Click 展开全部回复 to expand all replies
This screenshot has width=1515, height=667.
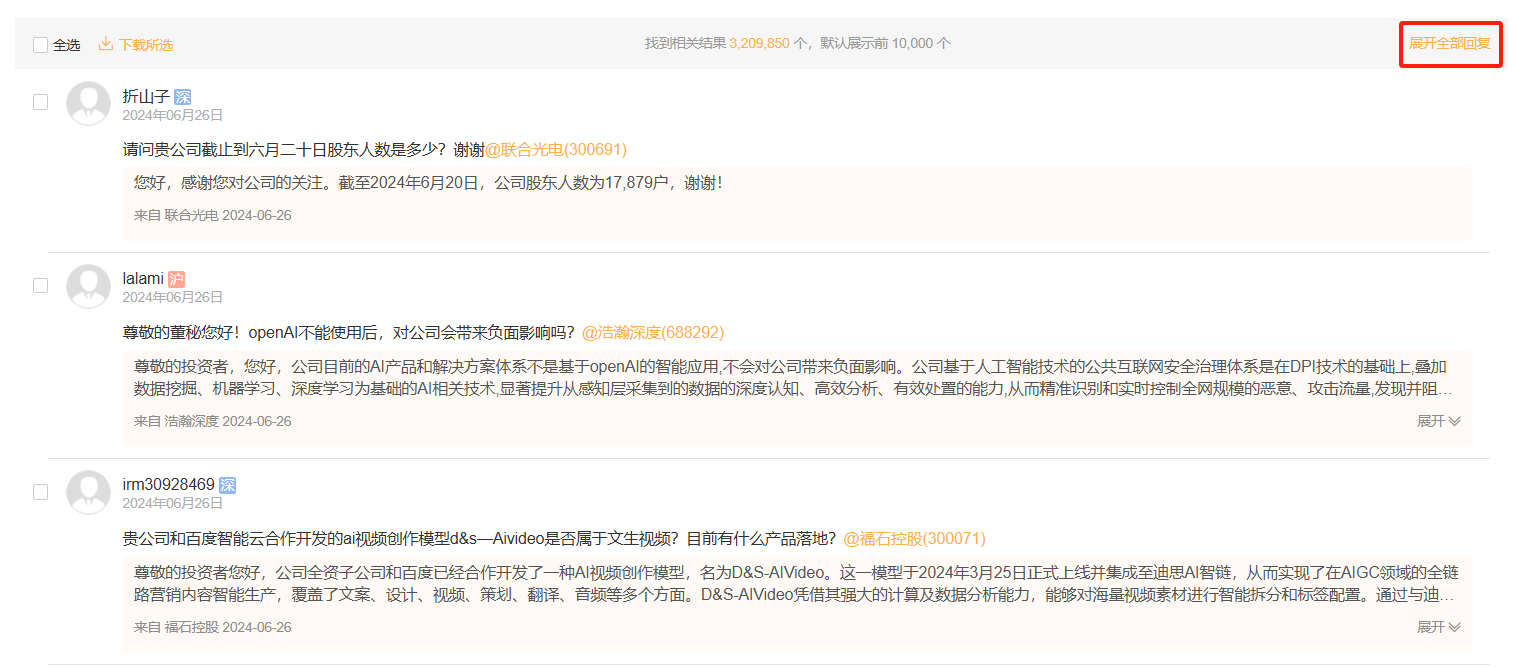[x=1449, y=44]
